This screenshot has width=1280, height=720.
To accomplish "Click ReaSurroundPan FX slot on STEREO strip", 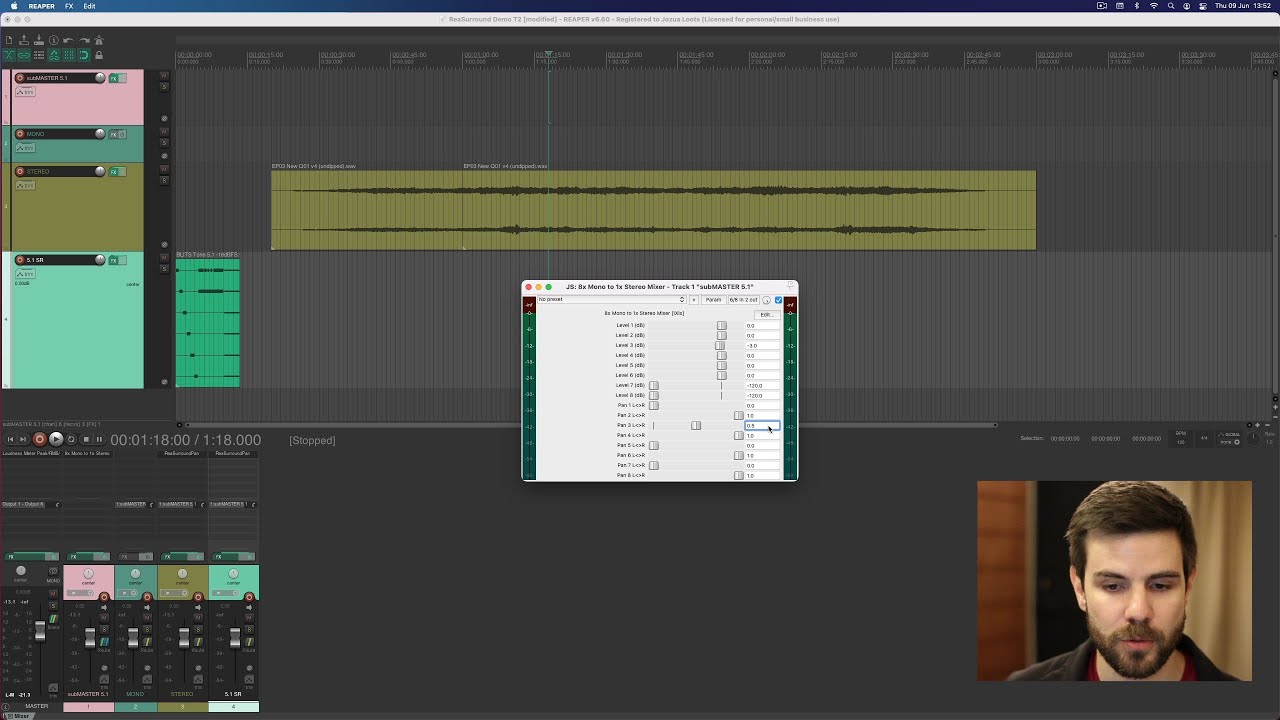I will pos(183,453).
